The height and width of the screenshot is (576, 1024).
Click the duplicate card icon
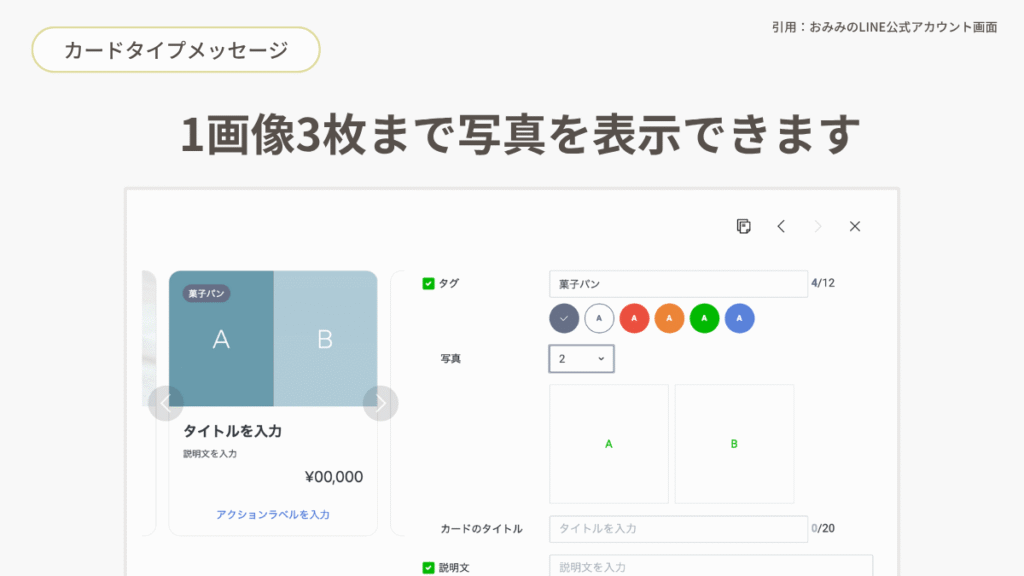[x=743, y=226]
